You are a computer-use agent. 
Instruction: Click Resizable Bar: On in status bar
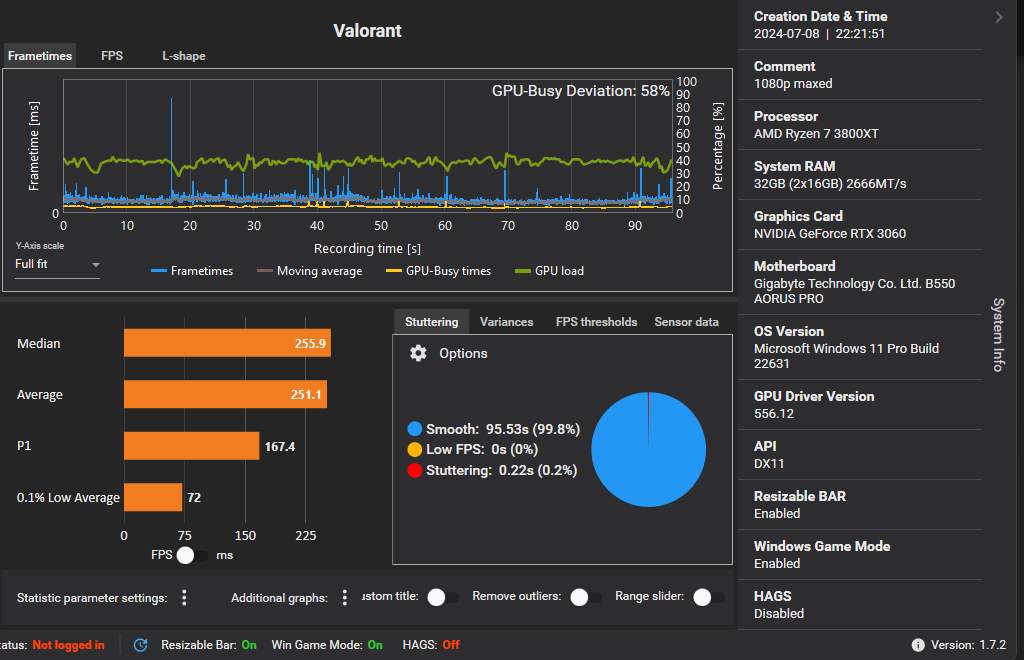[x=209, y=645]
